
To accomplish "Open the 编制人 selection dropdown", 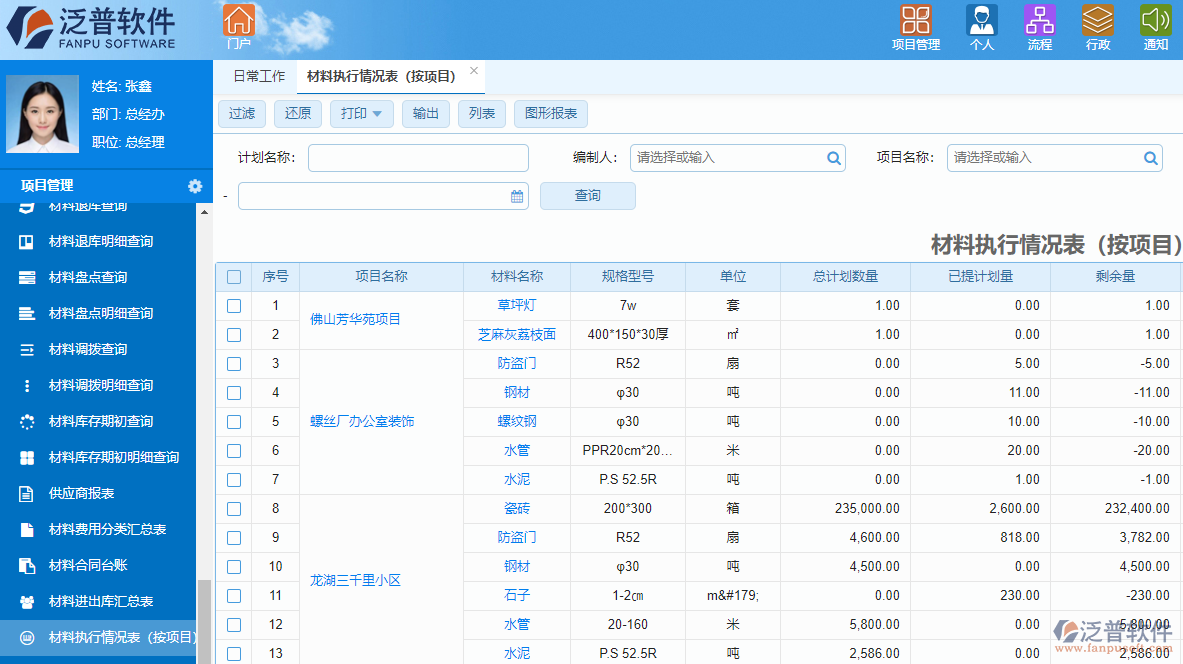I will pos(833,157).
